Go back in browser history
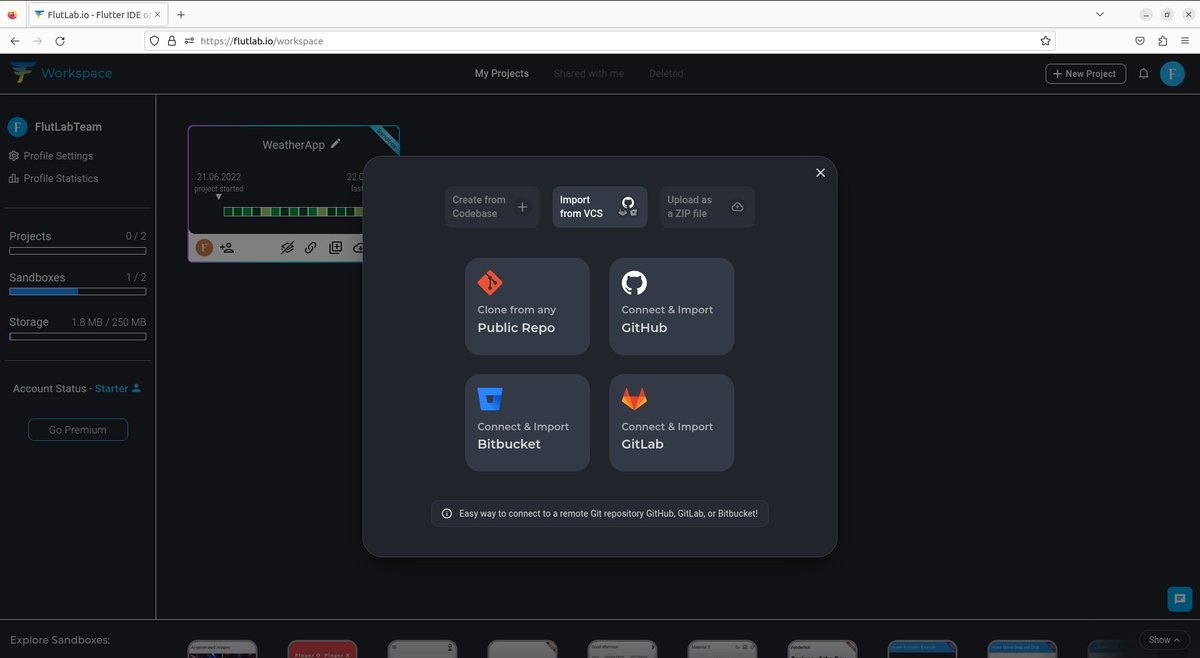This screenshot has width=1200, height=658. coord(15,41)
